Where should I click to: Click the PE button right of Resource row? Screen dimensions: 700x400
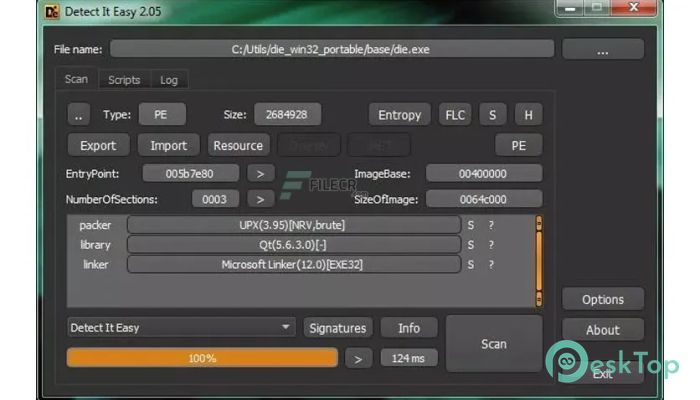(x=519, y=145)
